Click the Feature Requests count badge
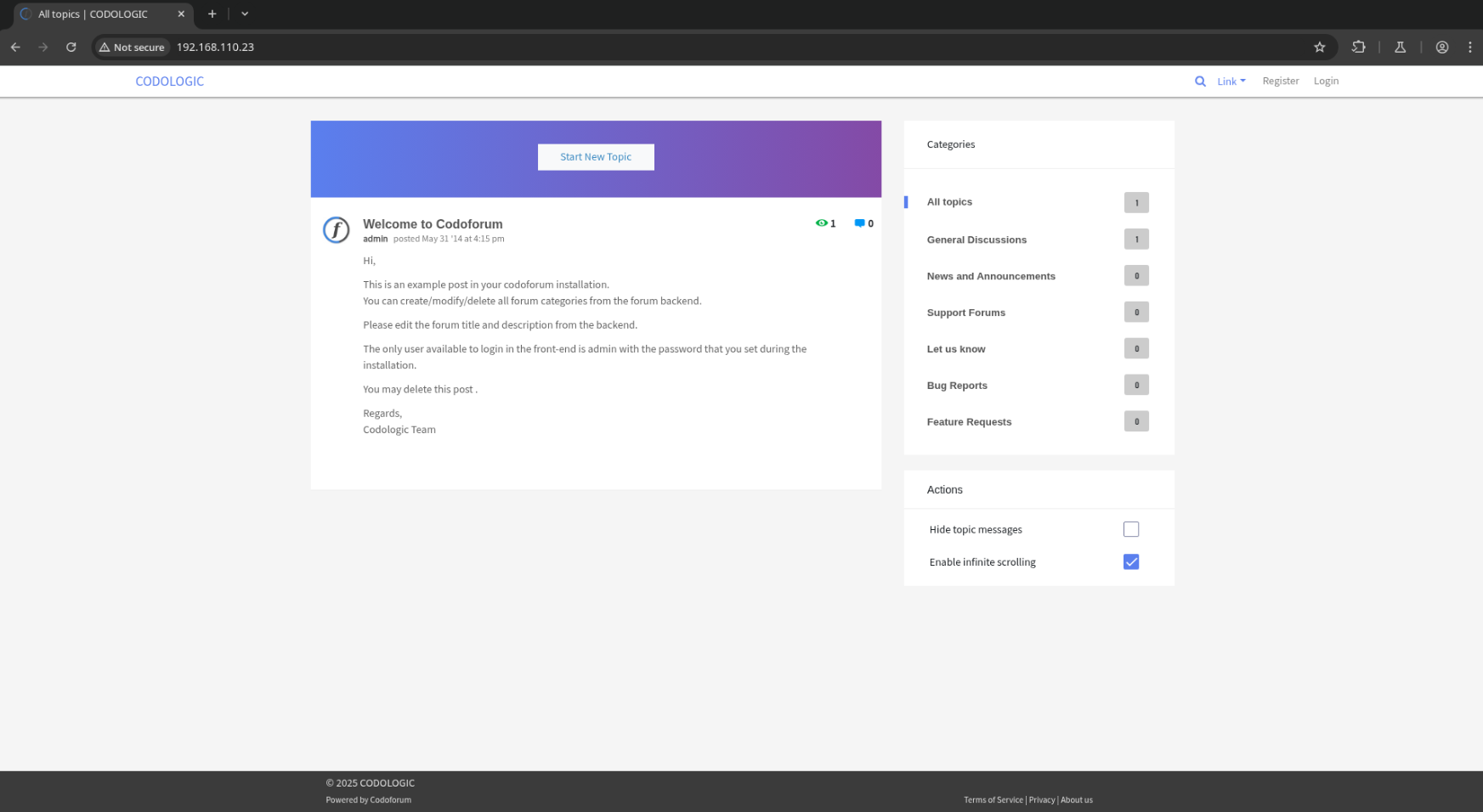Image resolution: width=1483 pixels, height=812 pixels. tap(1136, 421)
